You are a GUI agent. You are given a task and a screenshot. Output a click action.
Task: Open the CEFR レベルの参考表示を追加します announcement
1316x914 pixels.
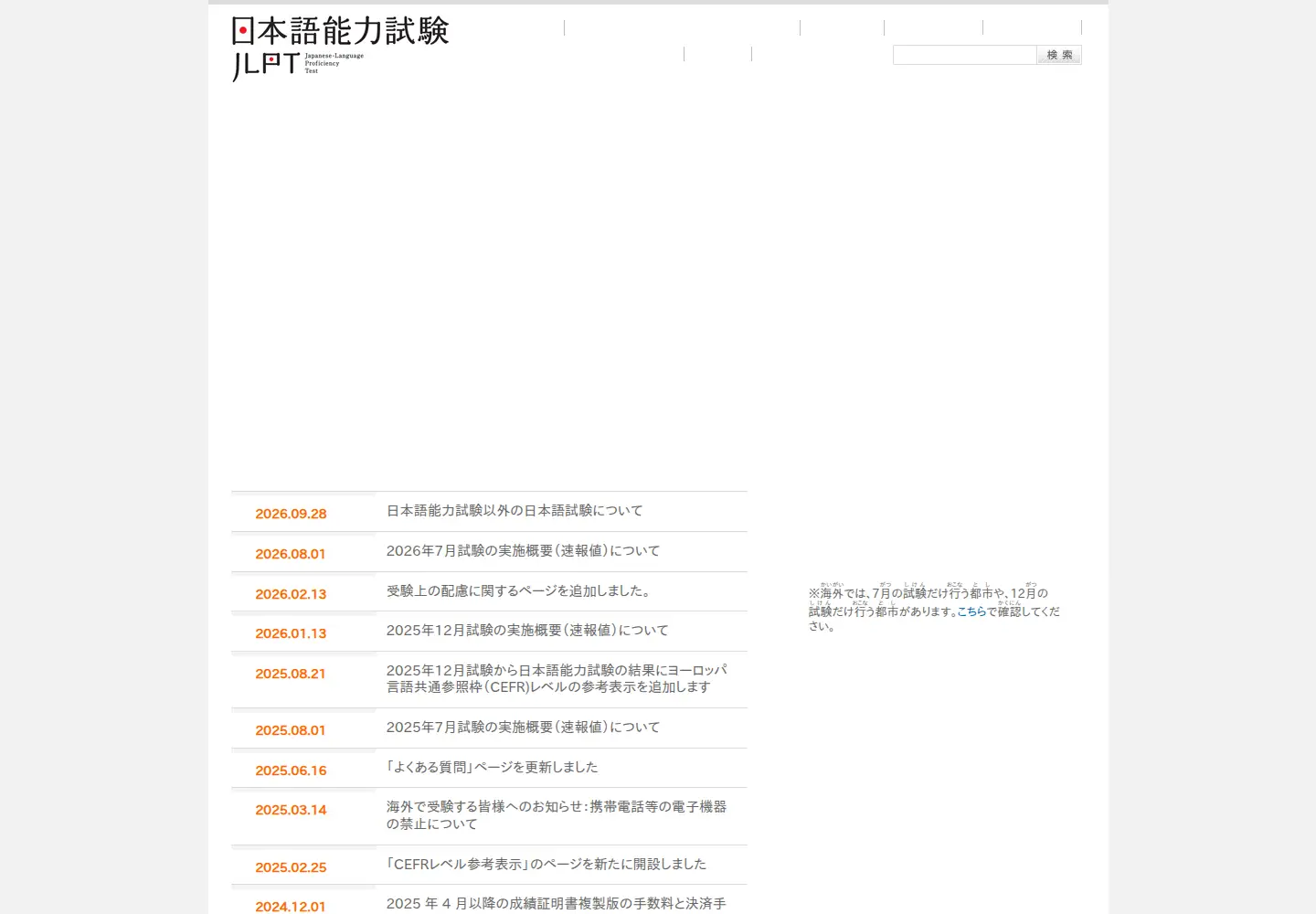click(557, 679)
